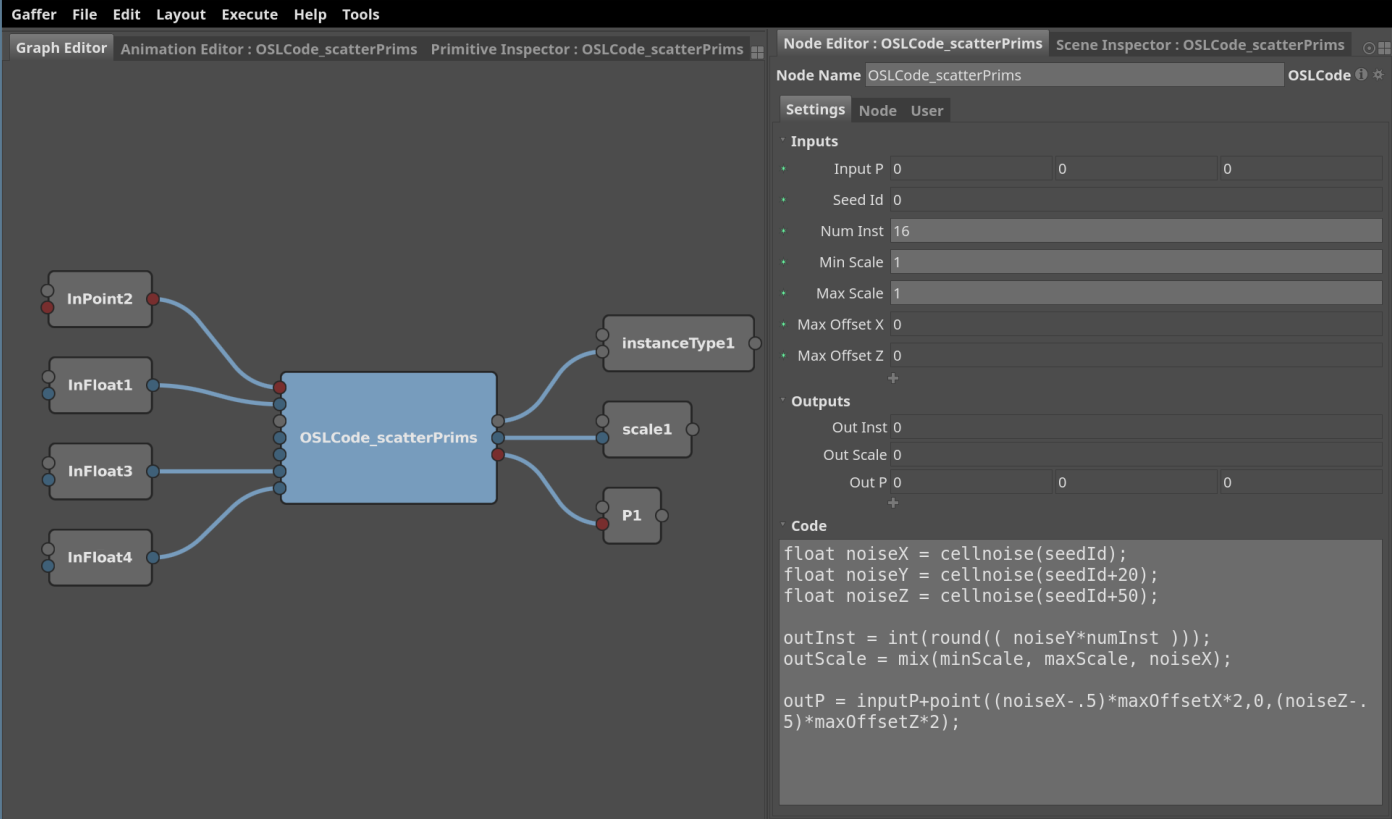Select the OSLCode_scatterPrims node in graph
This screenshot has width=1392, height=819.
(389, 438)
